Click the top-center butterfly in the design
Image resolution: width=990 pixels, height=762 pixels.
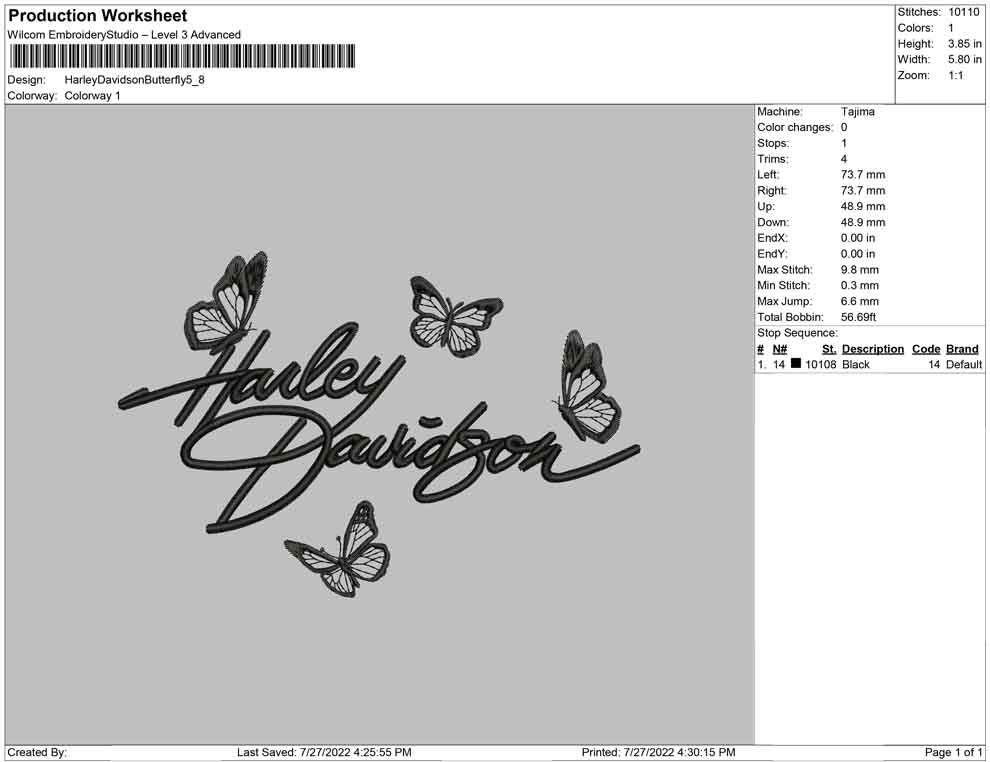click(455, 316)
